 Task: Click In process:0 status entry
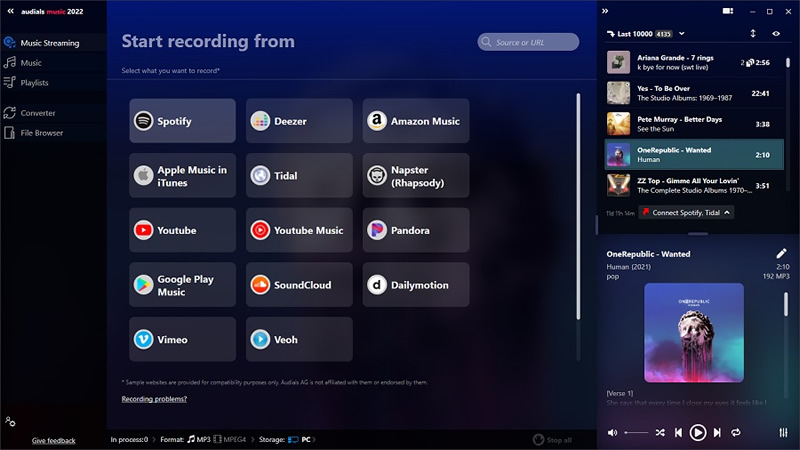point(129,439)
